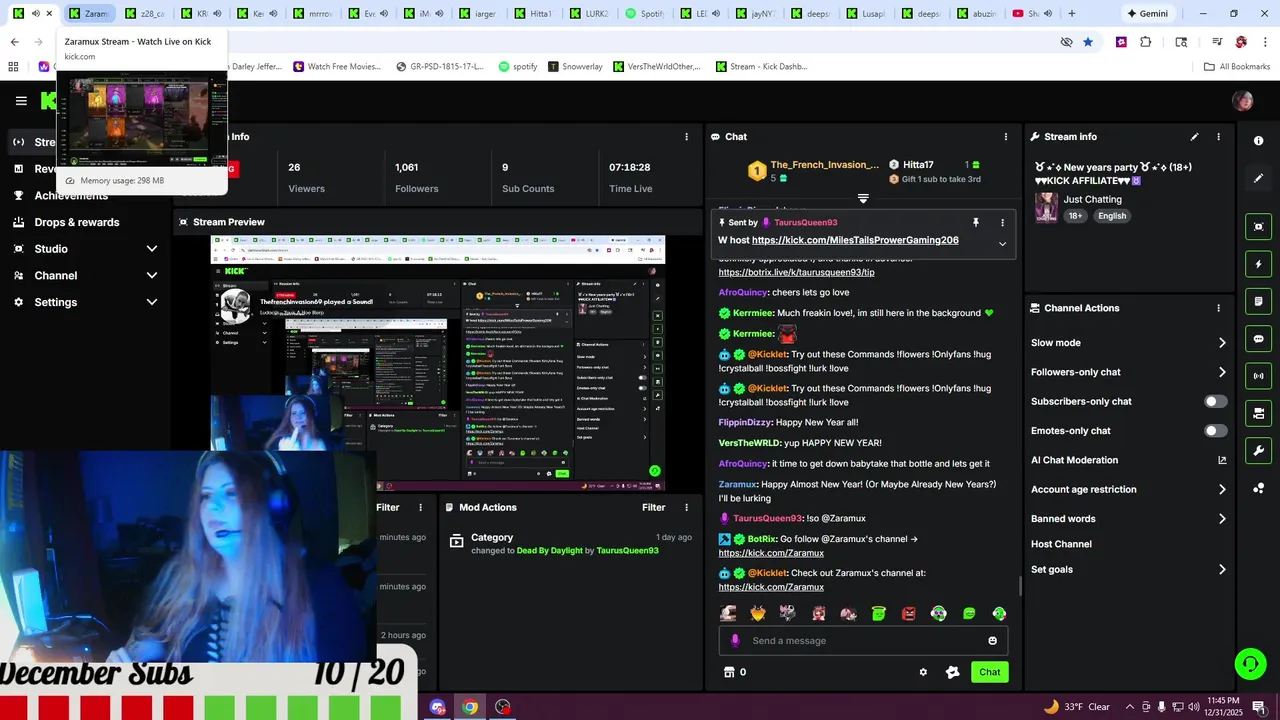Click the right sidebar wrench icon
Screen dimensions: 1280x720
pyautogui.click(x=1258, y=451)
